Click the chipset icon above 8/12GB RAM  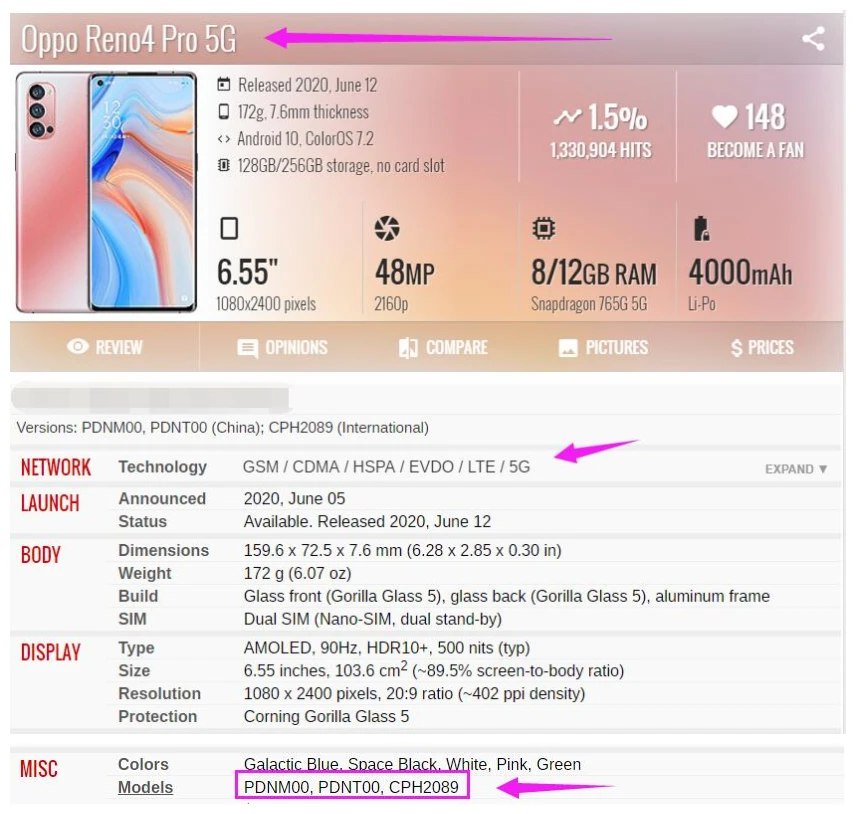(x=544, y=228)
